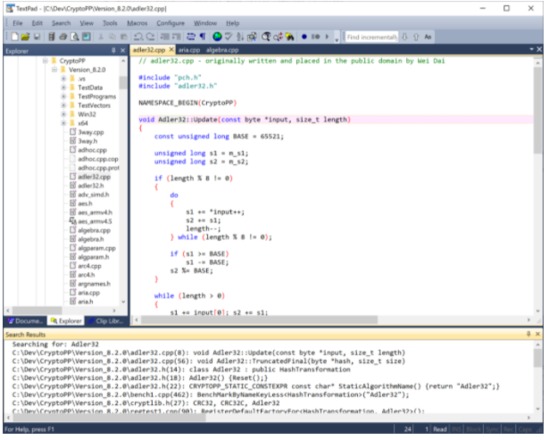
Task: Pin the Search Results panel
Action: coord(529,334)
